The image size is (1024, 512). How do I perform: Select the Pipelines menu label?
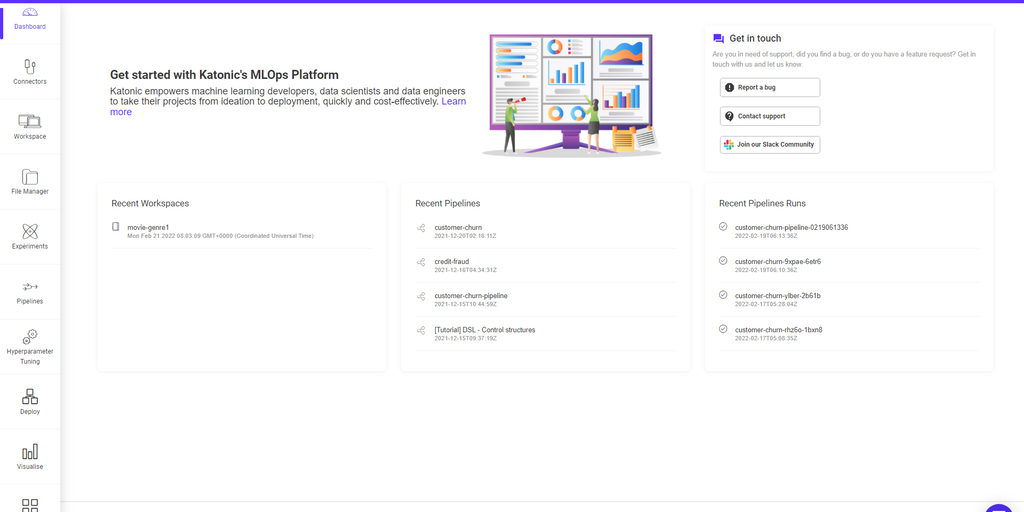(x=30, y=301)
